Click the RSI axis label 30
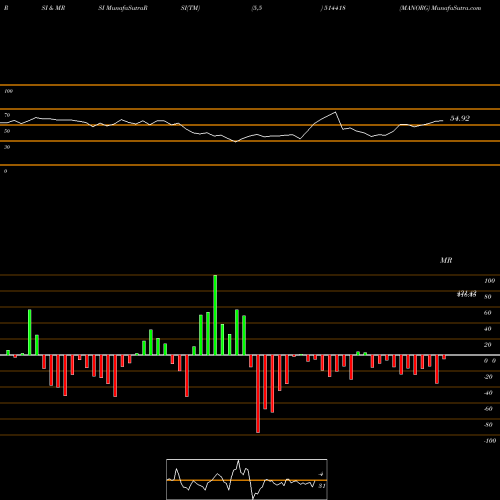This screenshot has height=500, width=500. 7,147
